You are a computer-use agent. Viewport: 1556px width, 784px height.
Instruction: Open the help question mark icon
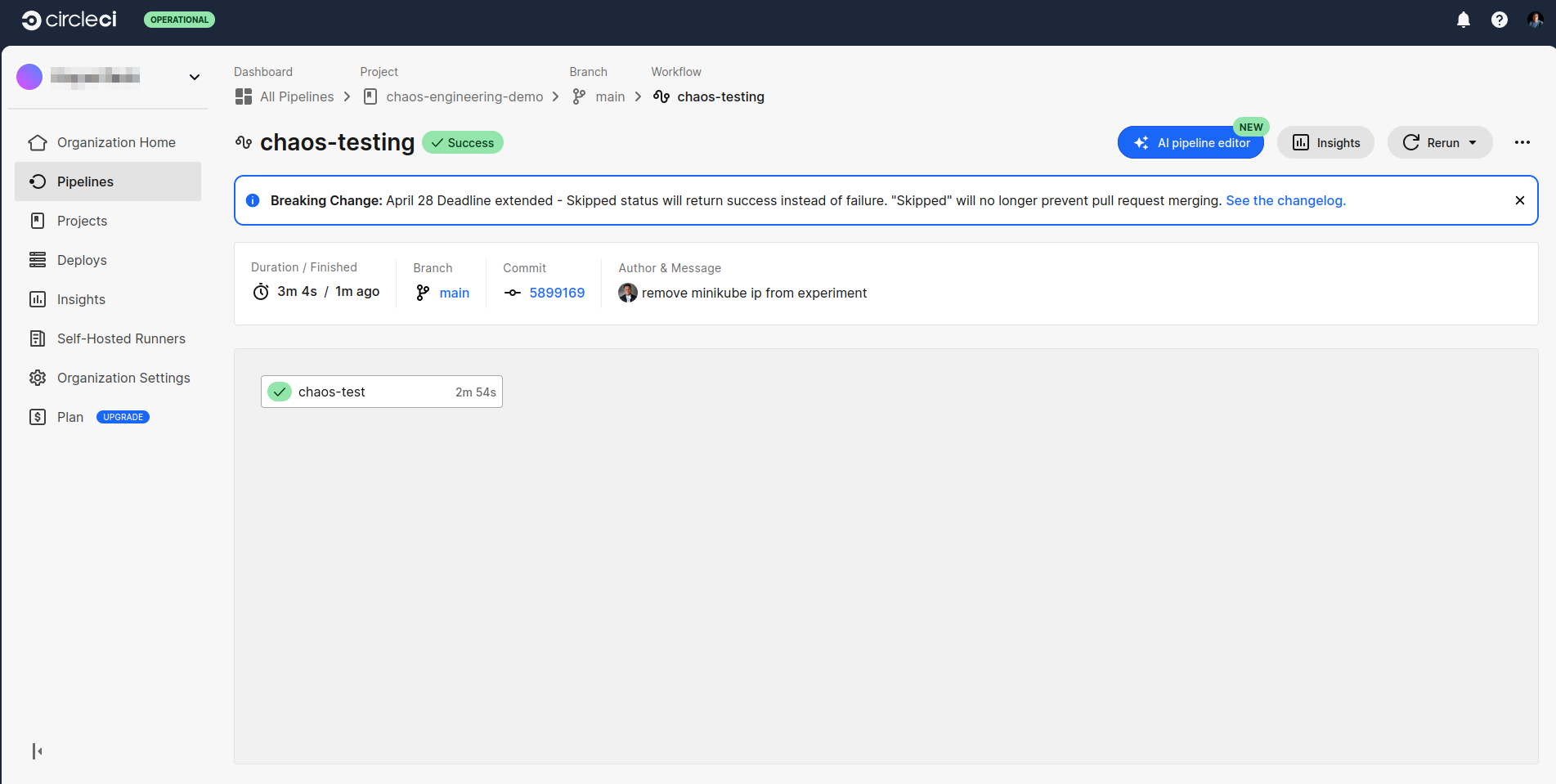point(1500,20)
